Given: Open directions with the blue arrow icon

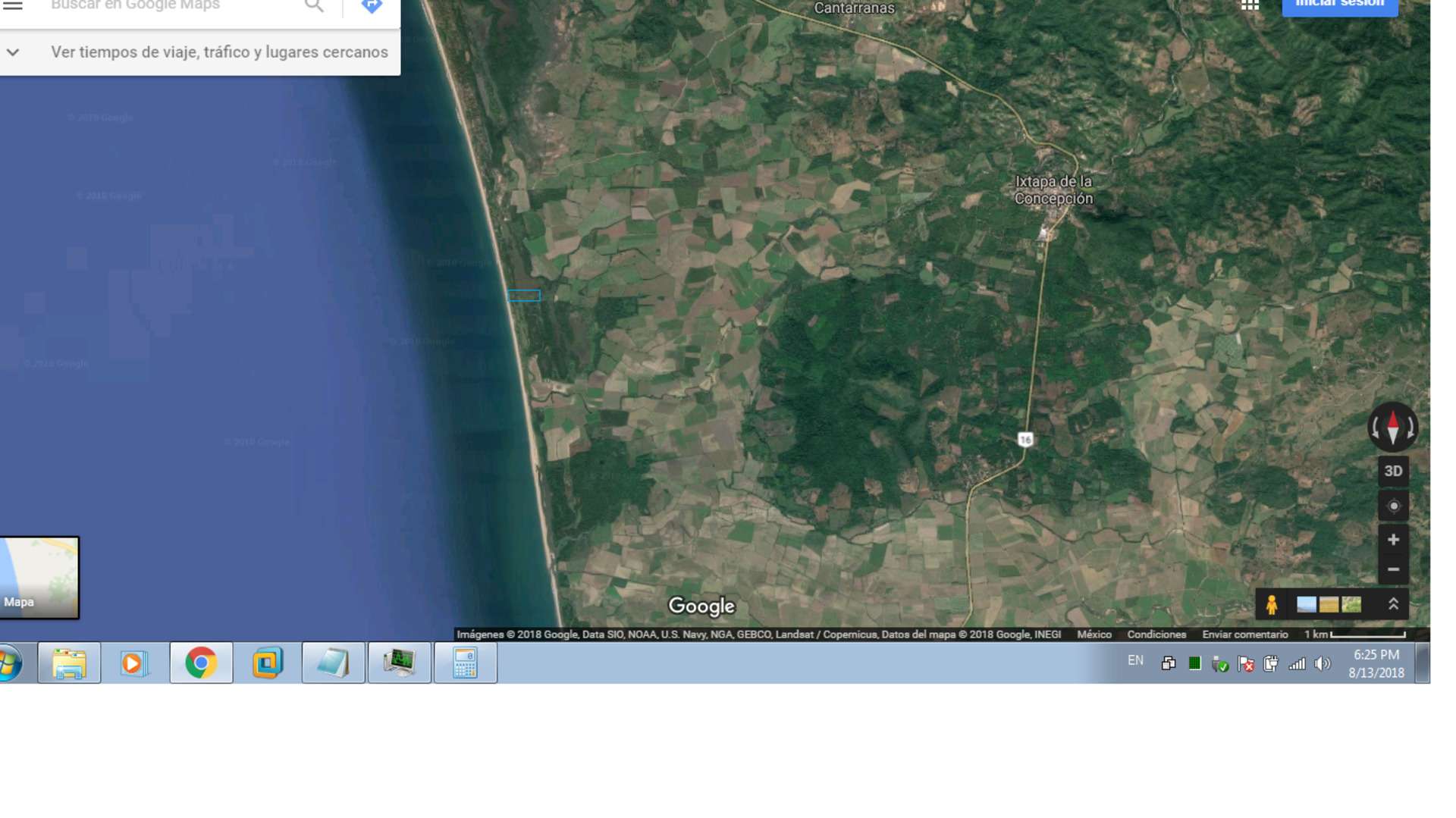Looking at the screenshot, I should (x=372, y=6).
